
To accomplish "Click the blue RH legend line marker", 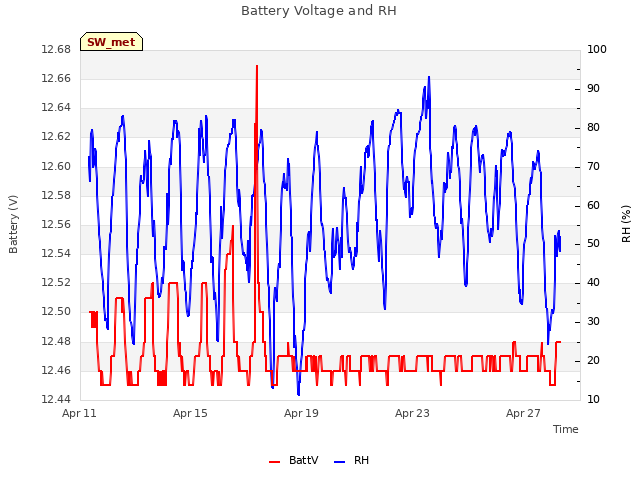I will tap(340, 462).
